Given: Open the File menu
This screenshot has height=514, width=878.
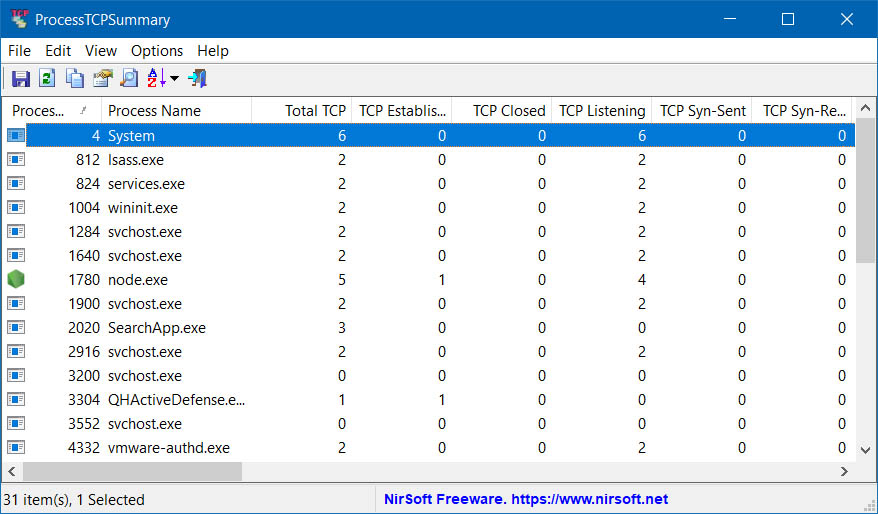Looking at the screenshot, I should point(20,51).
